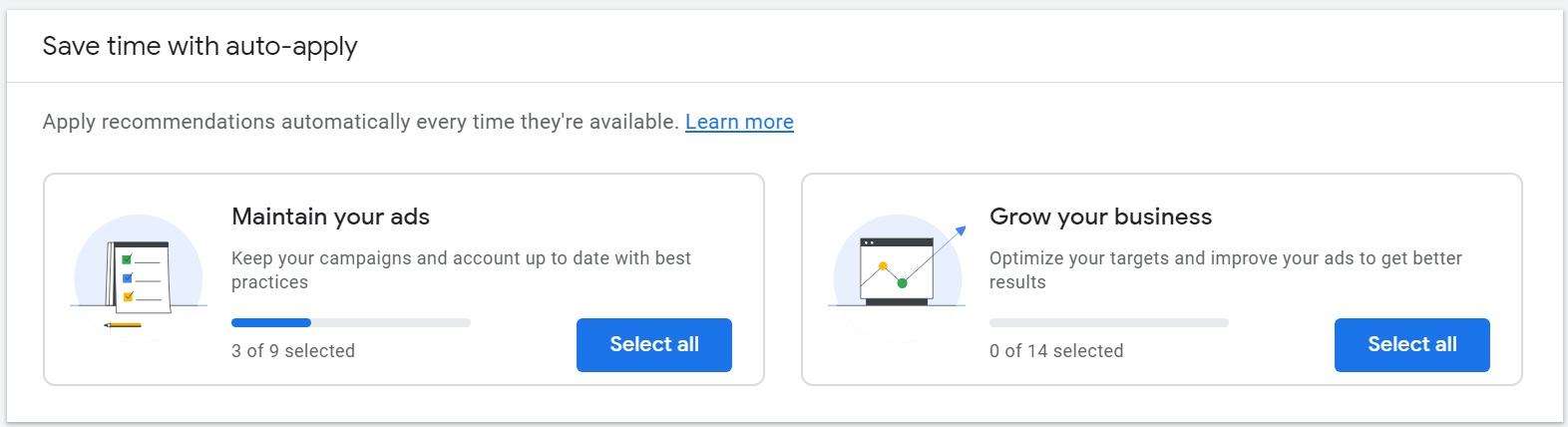This screenshot has width=1568, height=427.
Task: Click the pencil in the checklist illustration
Action: click(x=124, y=324)
